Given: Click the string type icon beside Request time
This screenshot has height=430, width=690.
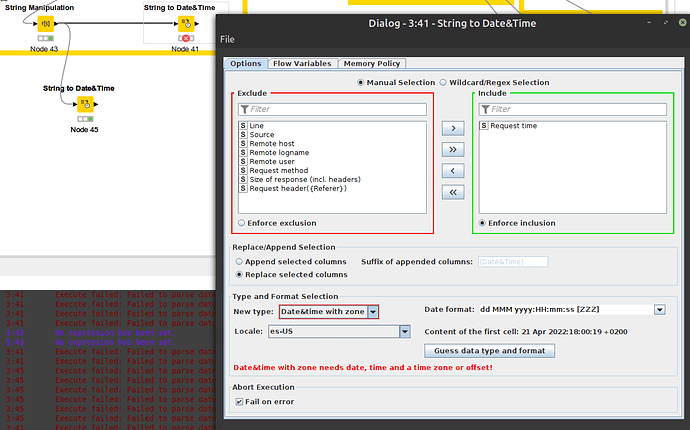Looking at the screenshot, I should click(x=484, y=126).
